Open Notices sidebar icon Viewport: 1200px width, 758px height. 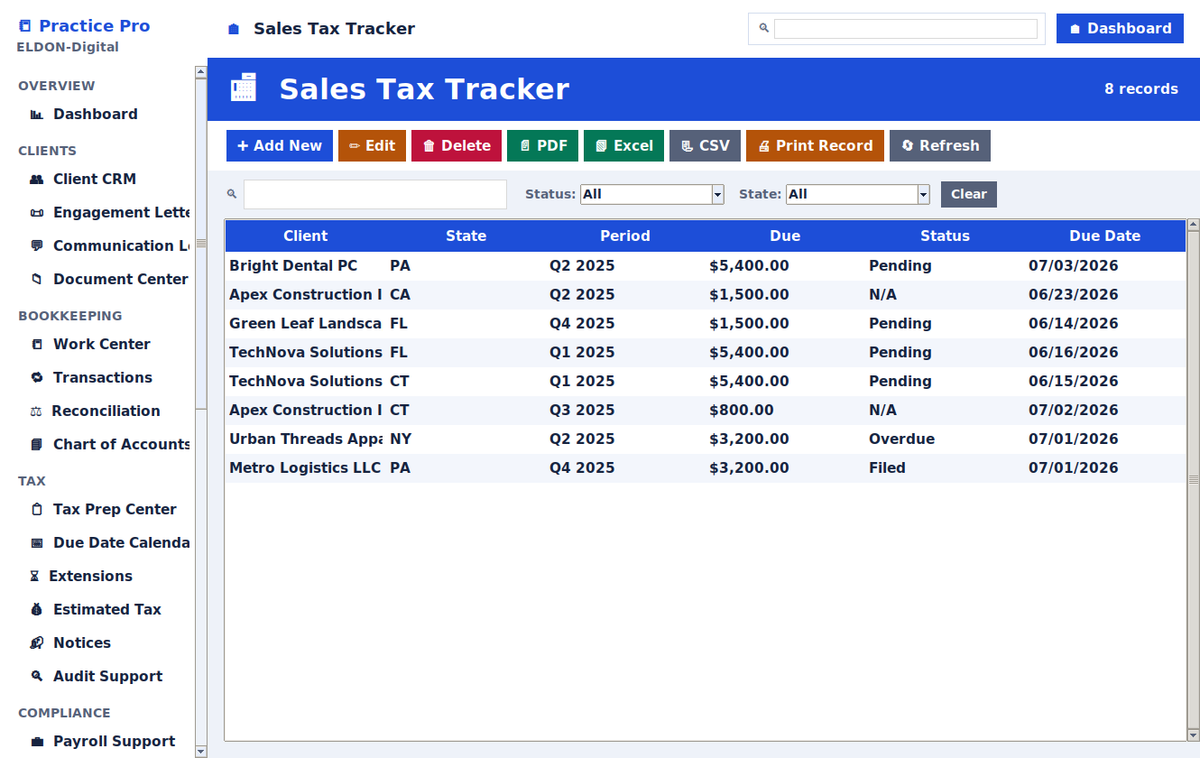pos(37,643)
